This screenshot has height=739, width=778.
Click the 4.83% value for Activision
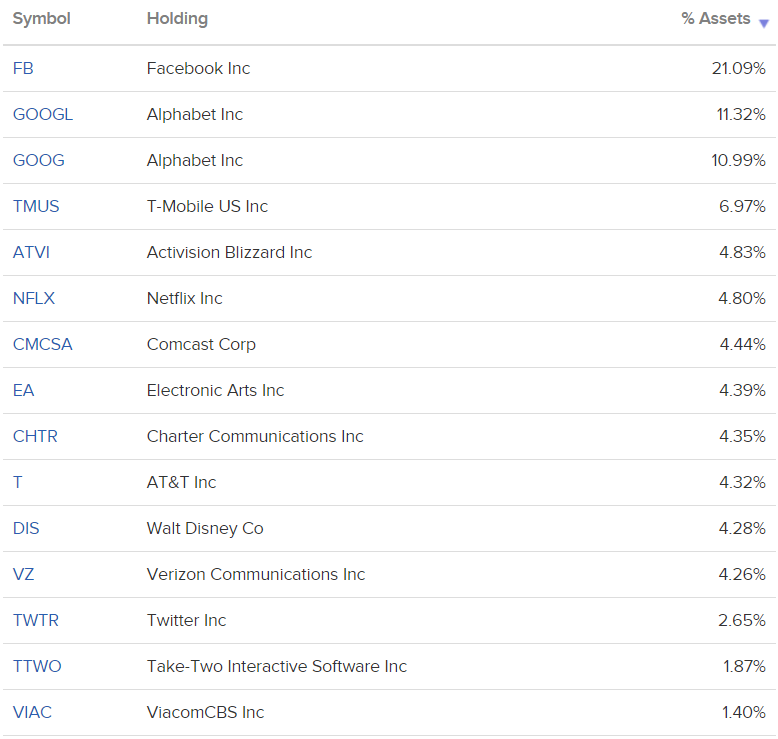point(742,252)
